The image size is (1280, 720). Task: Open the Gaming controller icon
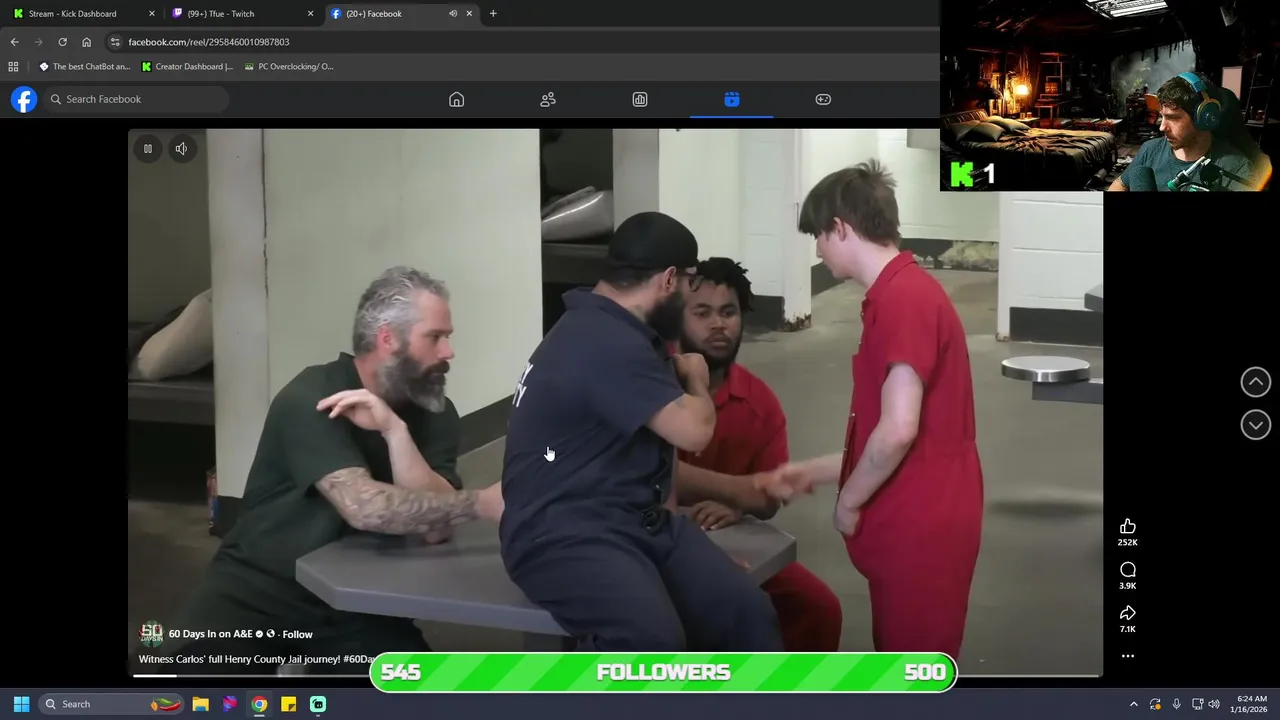[823, 99]
